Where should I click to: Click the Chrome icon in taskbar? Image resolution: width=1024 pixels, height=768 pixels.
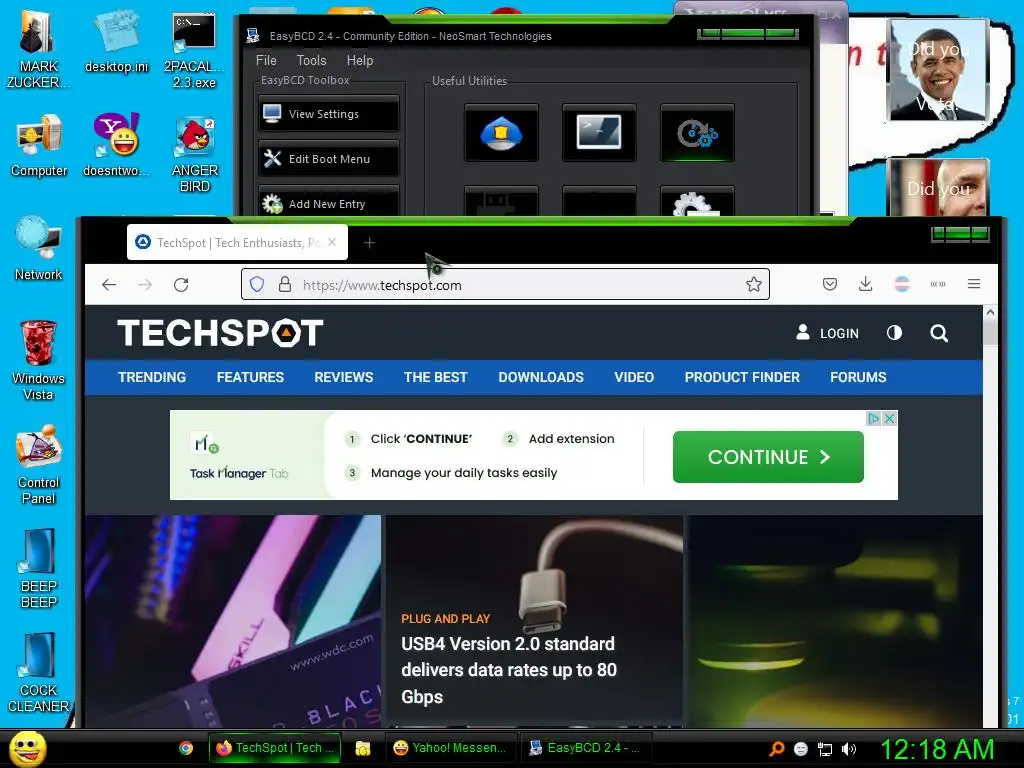186,748
